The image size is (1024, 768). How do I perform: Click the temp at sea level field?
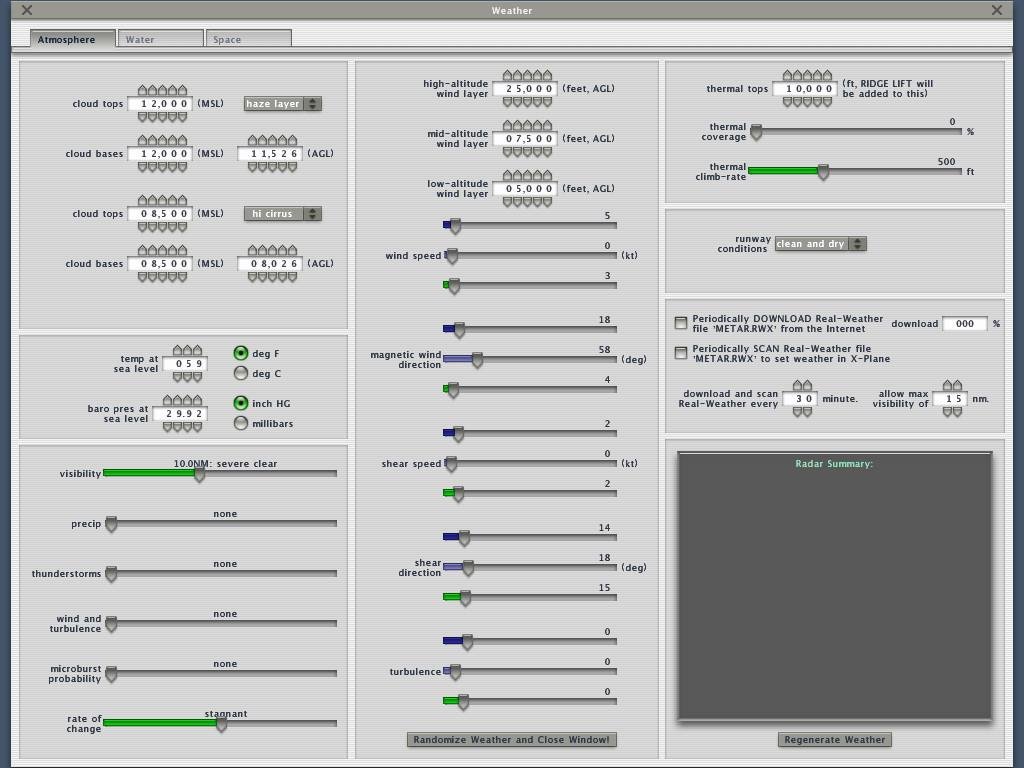pyautogui.click(x=185, y=364)
